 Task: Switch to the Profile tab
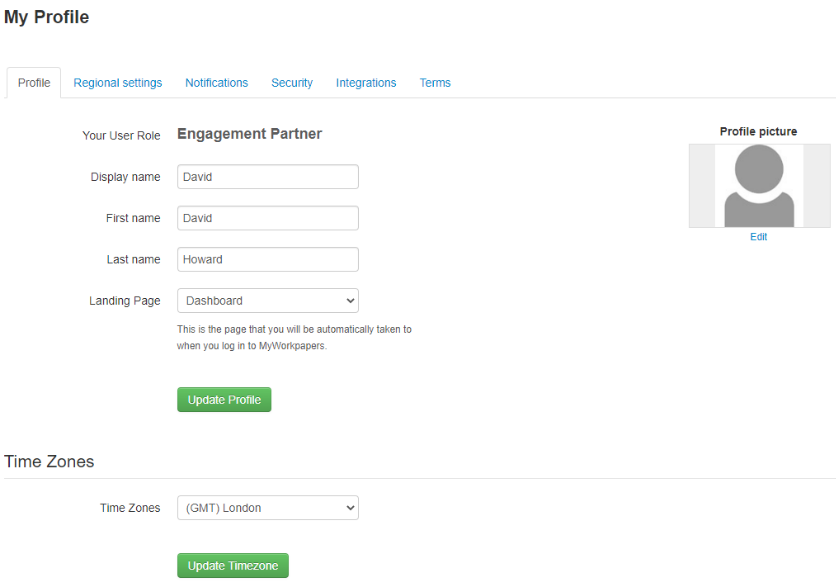34,83
